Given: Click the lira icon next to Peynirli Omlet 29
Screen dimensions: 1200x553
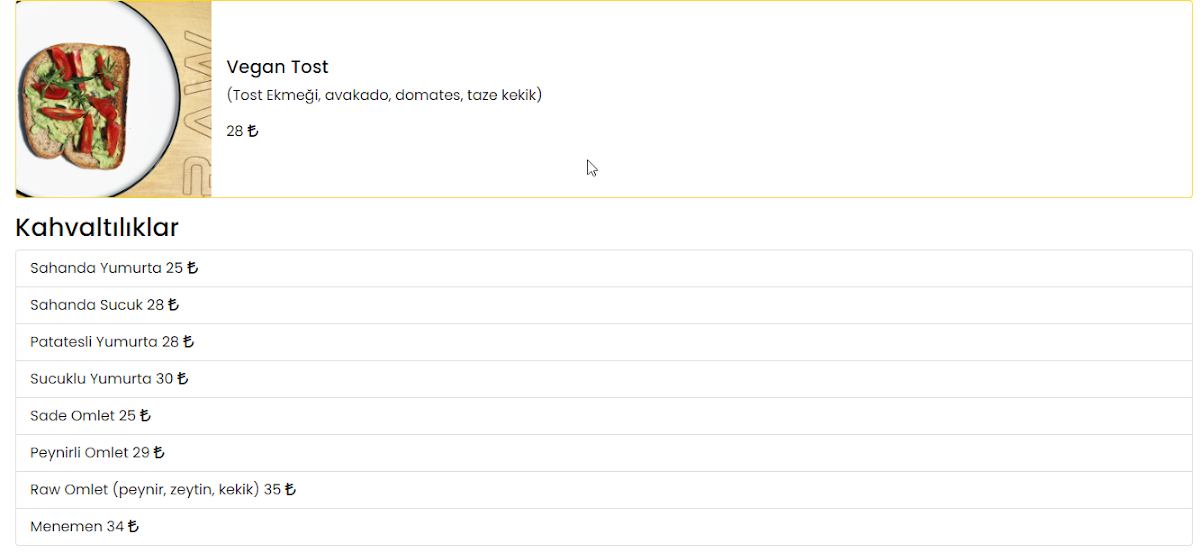Looking at the screenshot, I should (159, 453).
